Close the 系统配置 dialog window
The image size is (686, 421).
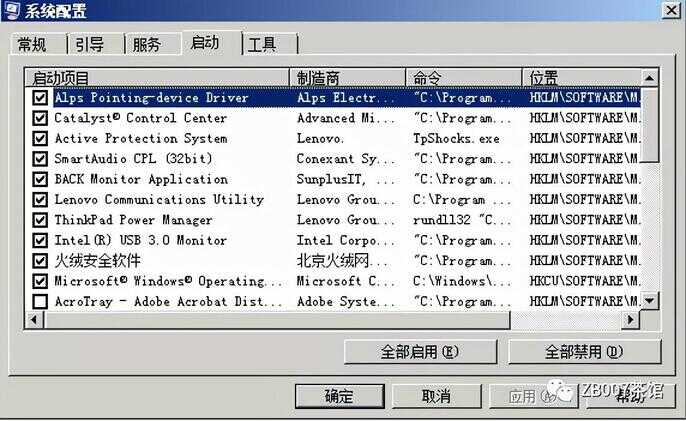(x=672, y=10)
